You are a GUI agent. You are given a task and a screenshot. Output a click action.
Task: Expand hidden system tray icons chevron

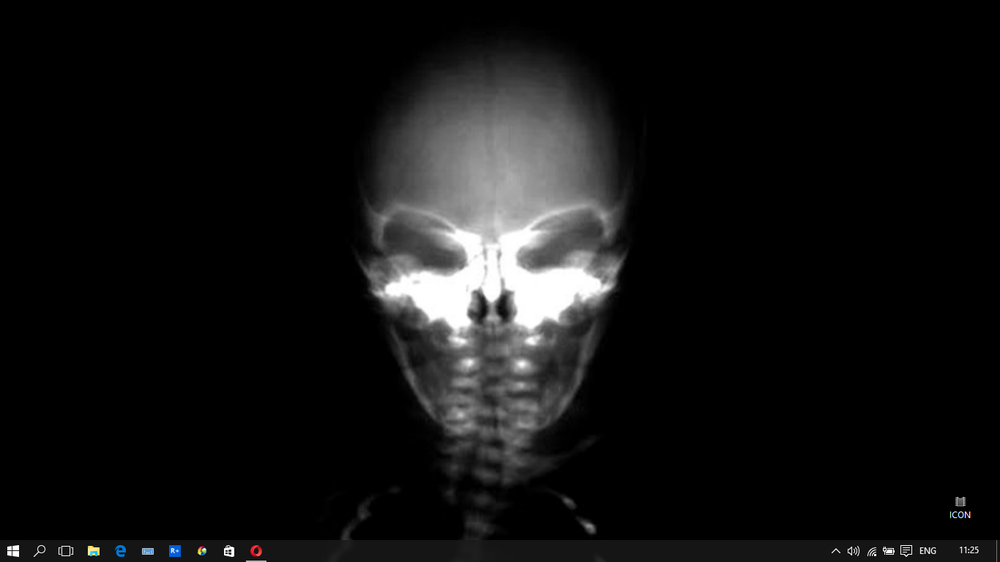[836, 551]
